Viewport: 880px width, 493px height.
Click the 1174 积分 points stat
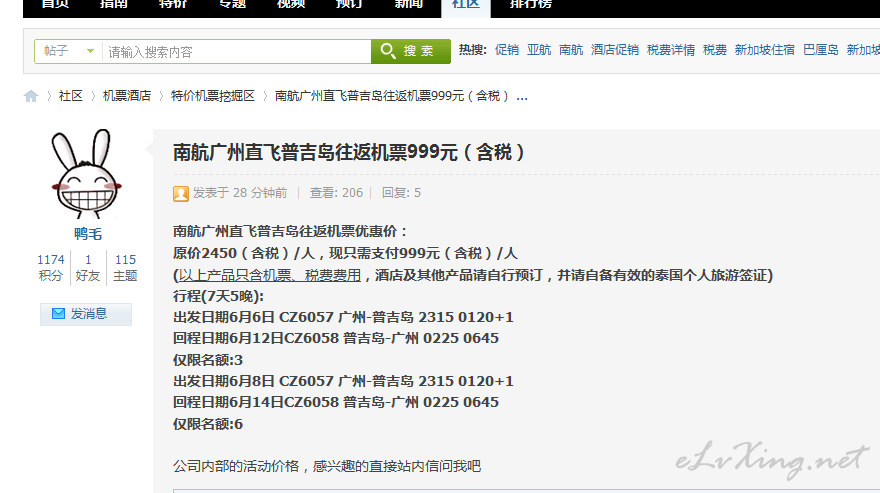coord(51,267)
